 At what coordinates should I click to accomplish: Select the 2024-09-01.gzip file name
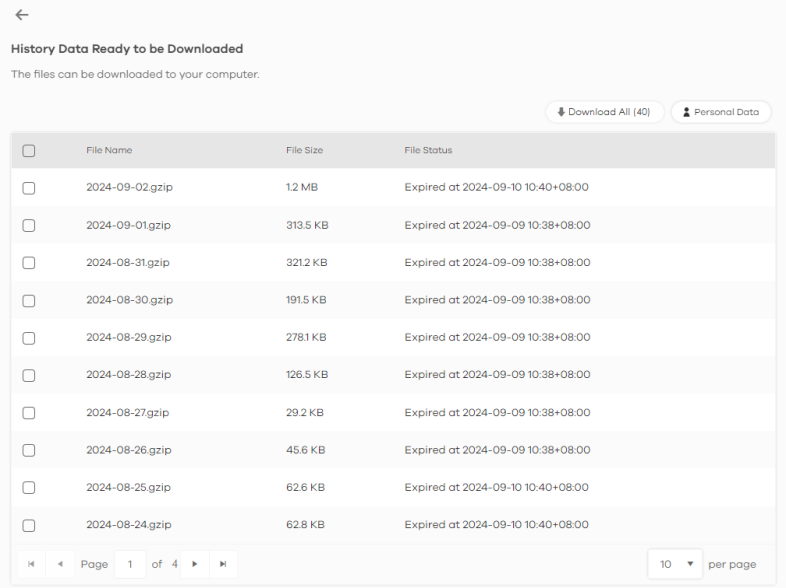128,225
